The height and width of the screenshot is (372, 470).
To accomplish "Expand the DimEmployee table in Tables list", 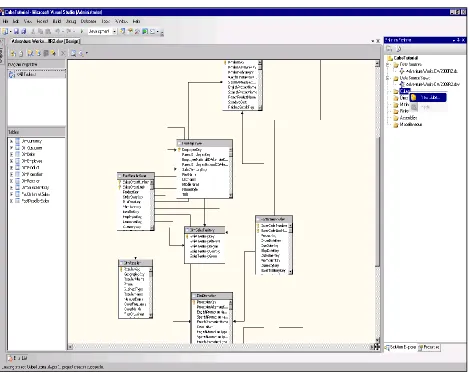I will point(11,161).
